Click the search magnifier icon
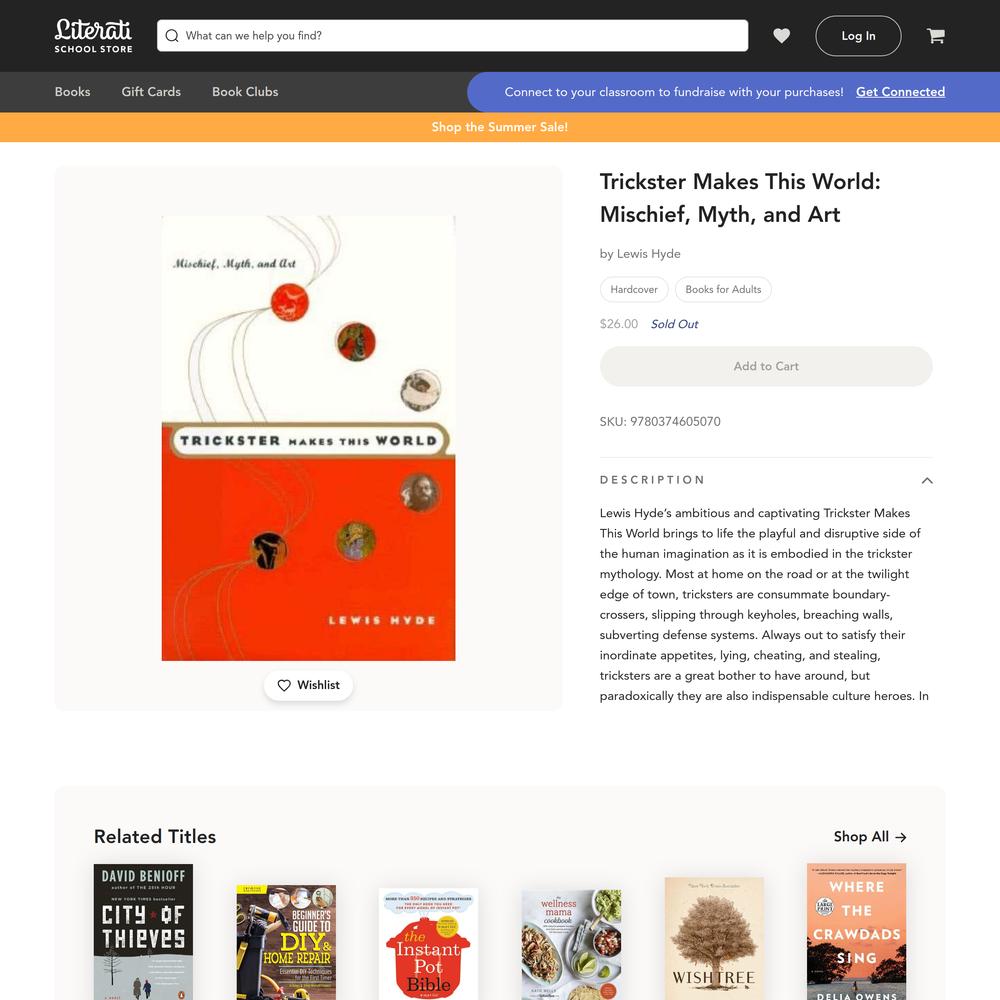Screen dimensions: 1000x1000 [172, 36]
